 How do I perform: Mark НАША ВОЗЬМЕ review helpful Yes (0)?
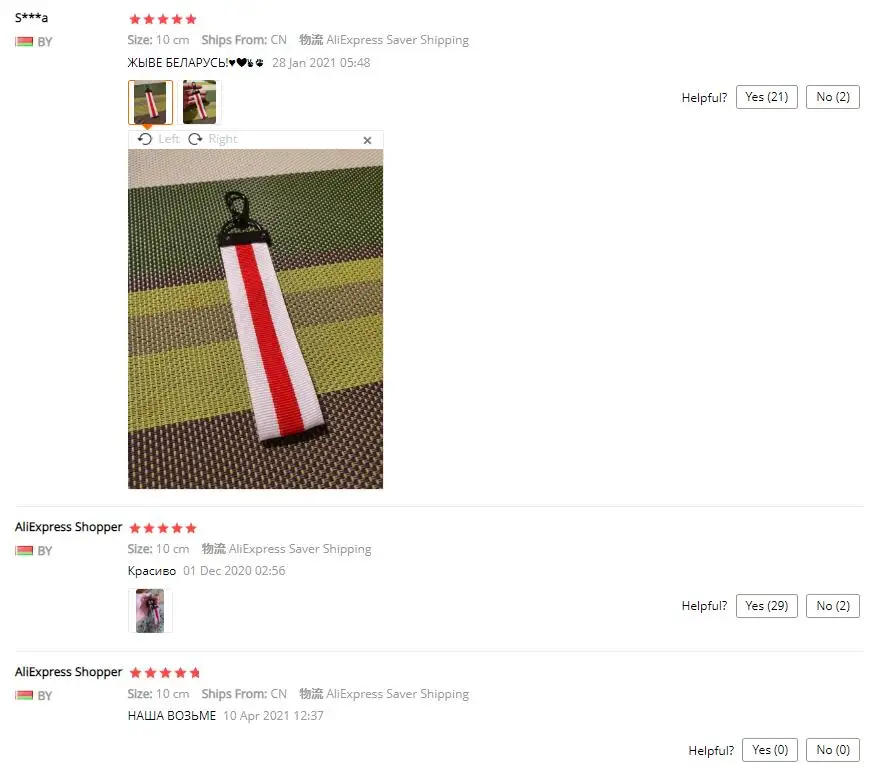tap(770, 750)
